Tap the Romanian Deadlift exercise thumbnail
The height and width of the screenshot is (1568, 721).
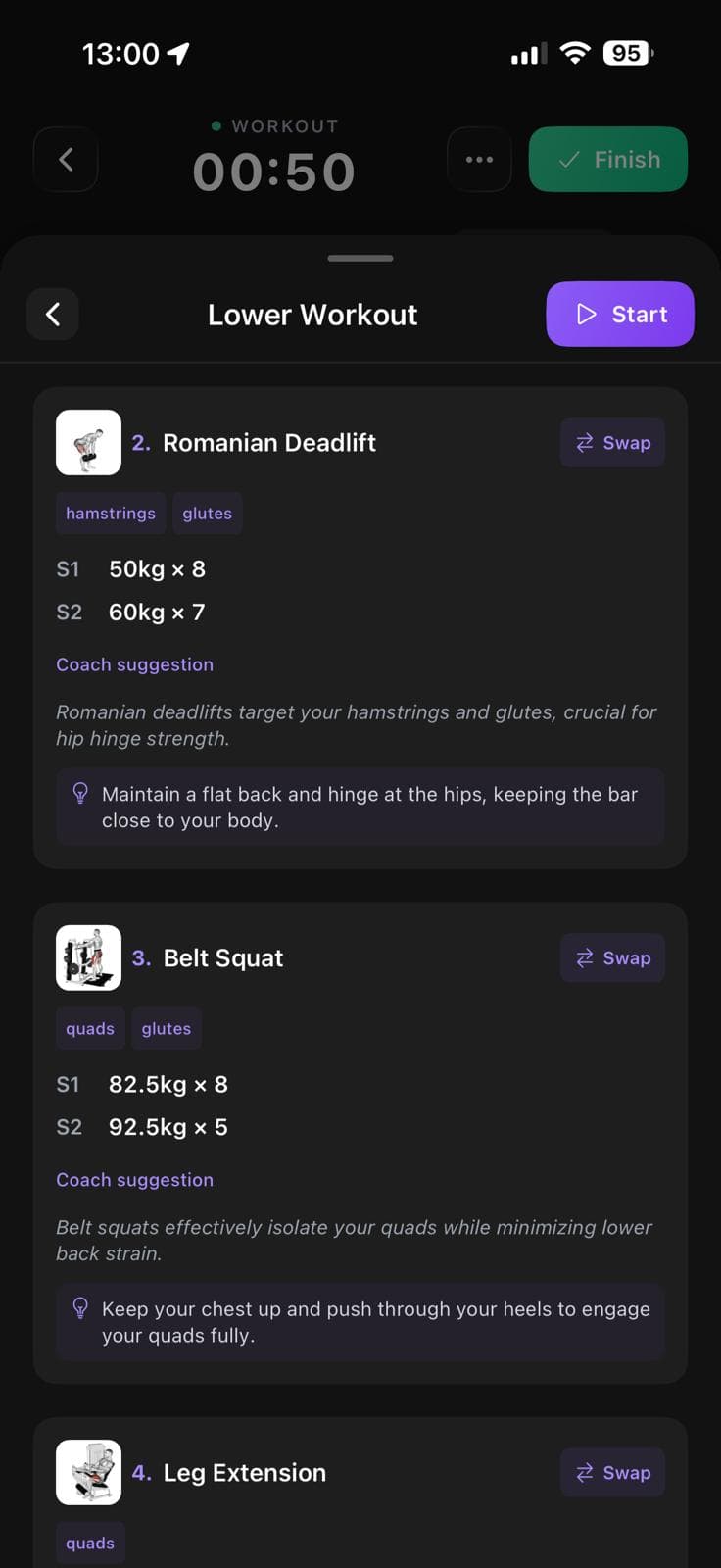(88, 442)
